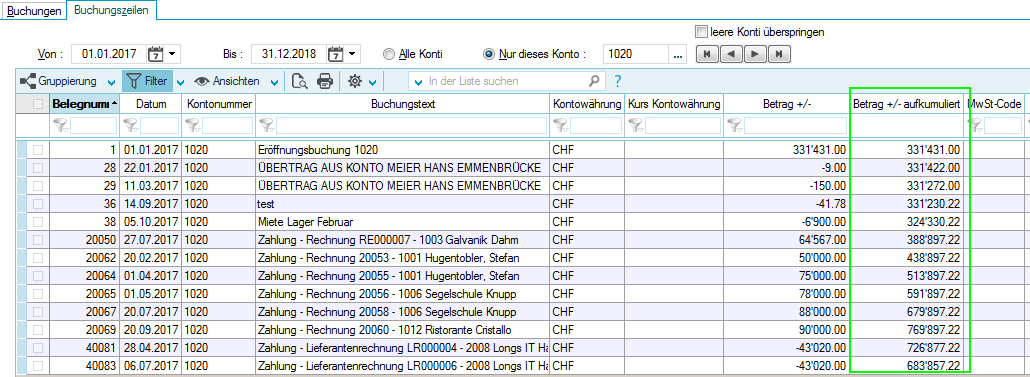Sort by Buchungstext column header
1030x377 pixels.
[x=403, y=104]
